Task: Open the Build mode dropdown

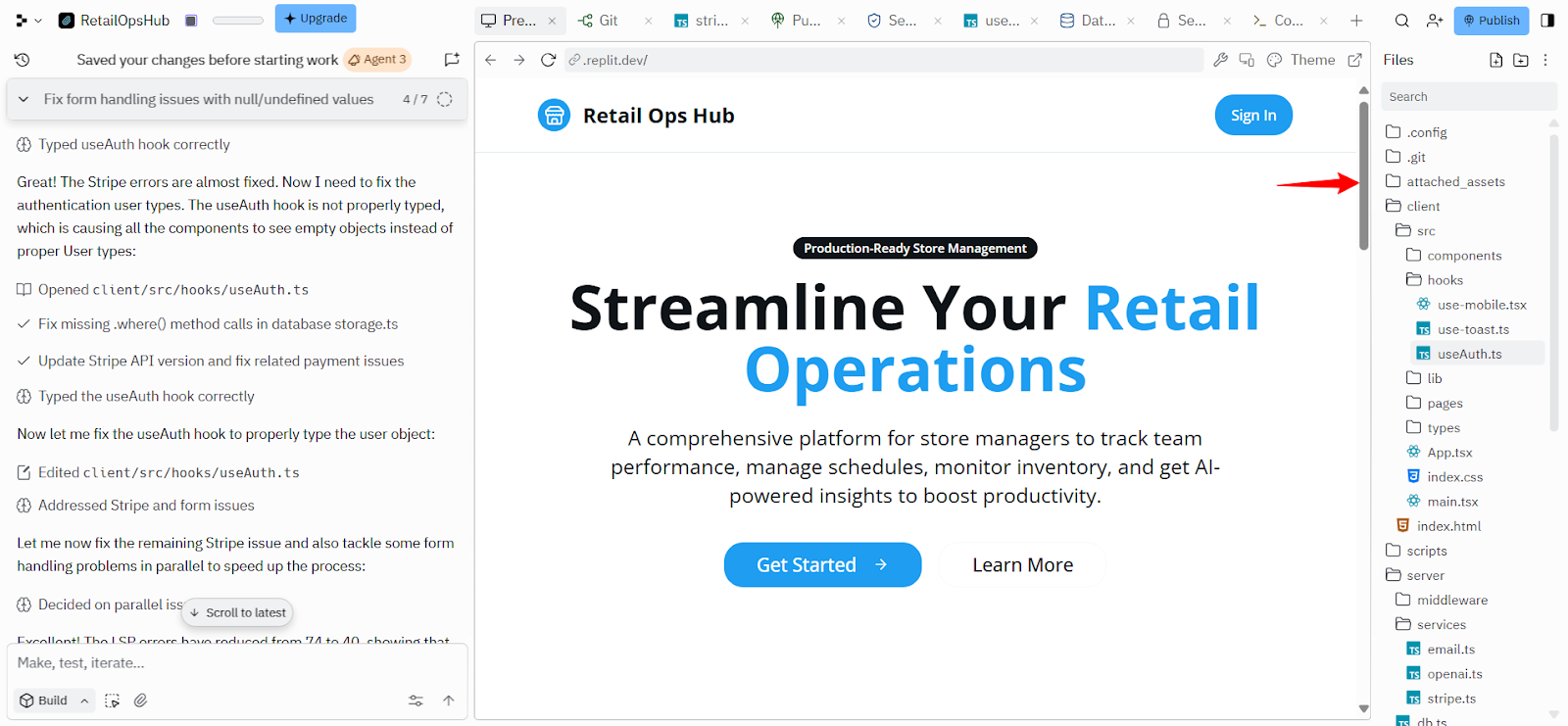Action: coord(55,701)
